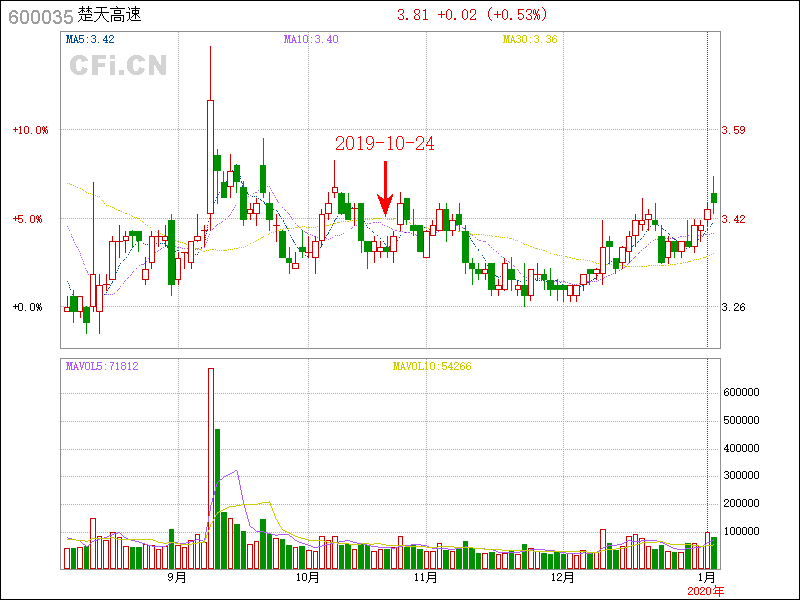800x600 pixels.
Task: Select the MA10:3.40 indicator label
Action: pyautogui.click(x=311, y=39)
